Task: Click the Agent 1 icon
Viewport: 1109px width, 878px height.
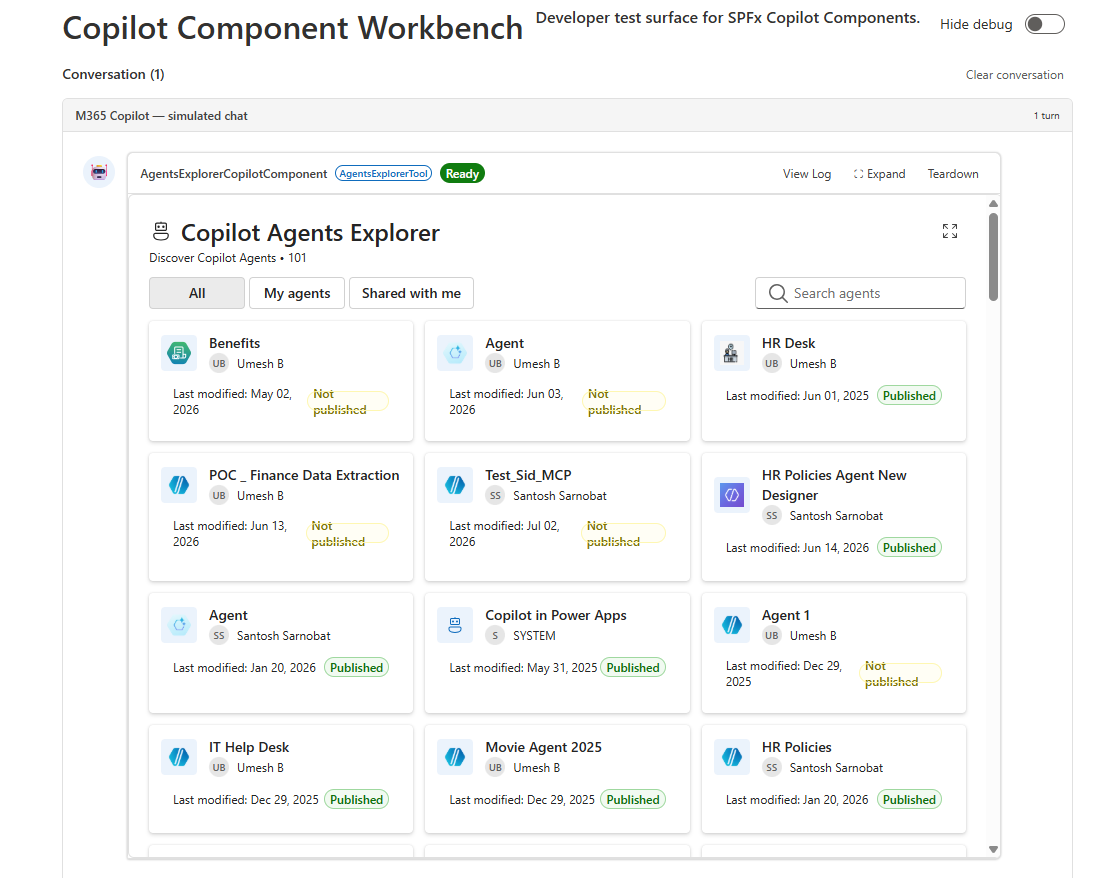Action: [x=731, y=625]
